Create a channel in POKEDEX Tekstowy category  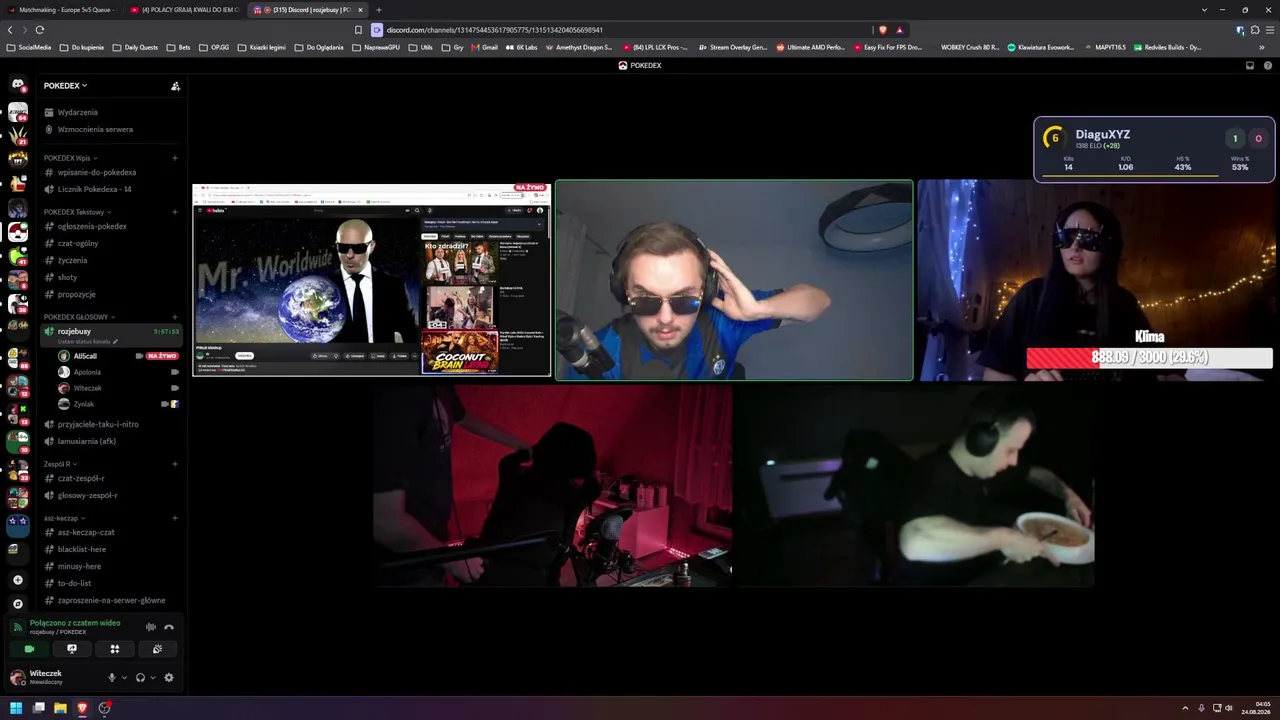click(x=175, y=212)
